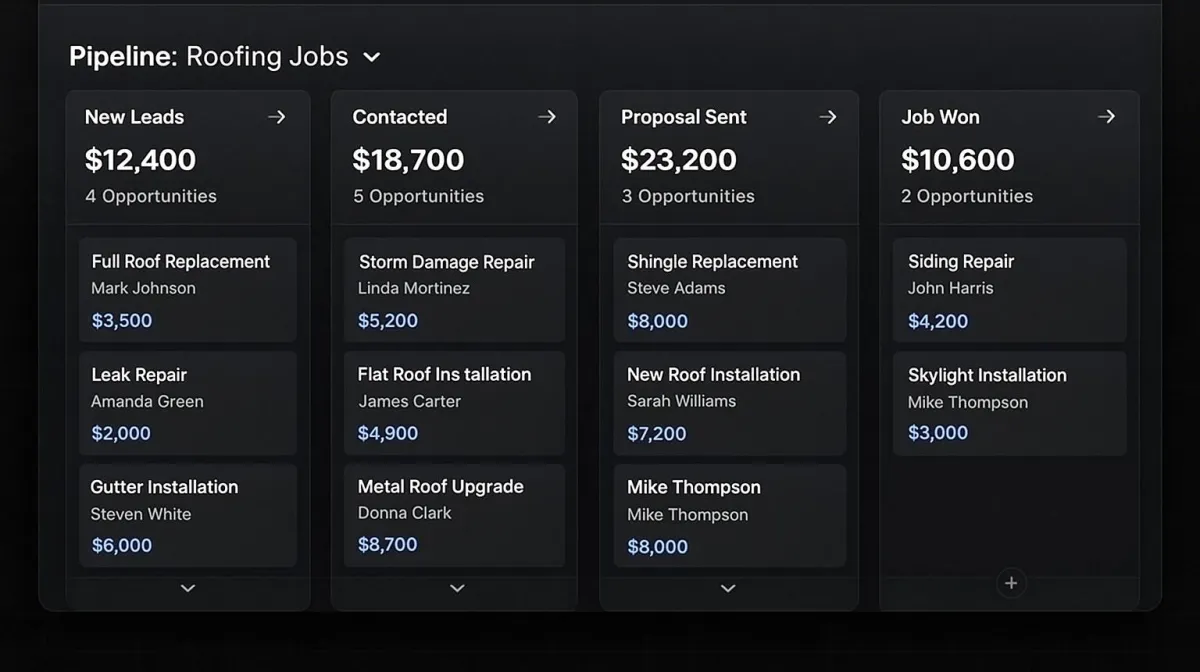Open the Siding Repair card by John Harris
Image resolution: width=1200 pixels, height=672 pixels.
click(x=1009, y=290)
